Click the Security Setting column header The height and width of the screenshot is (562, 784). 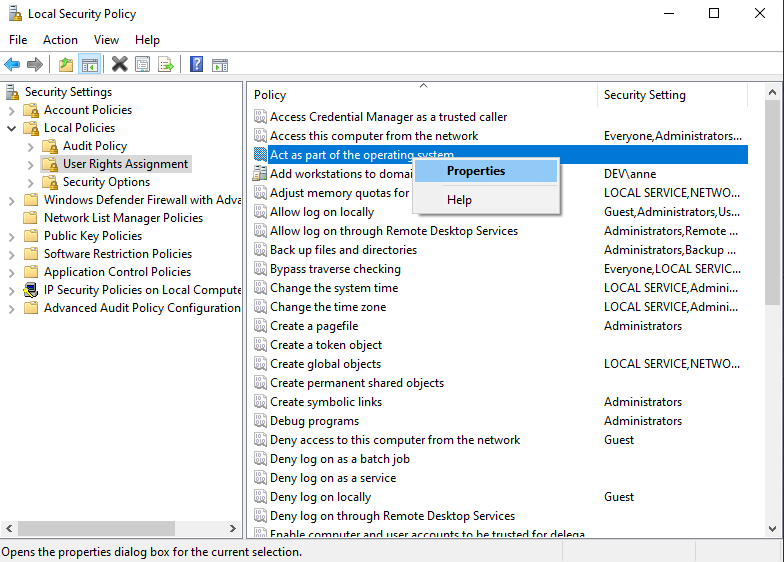(645, 95)
